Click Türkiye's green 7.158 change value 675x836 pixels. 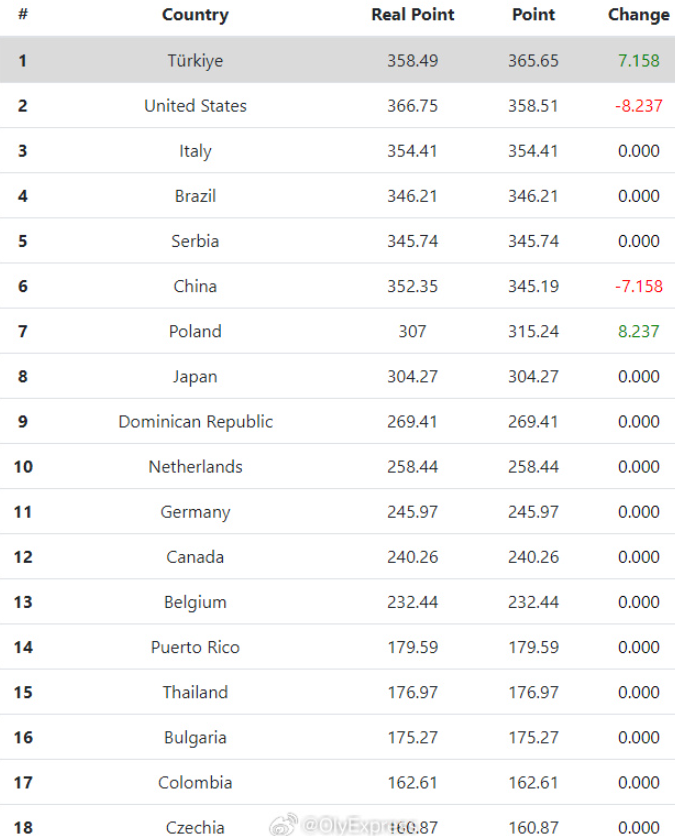click(638, 61)
